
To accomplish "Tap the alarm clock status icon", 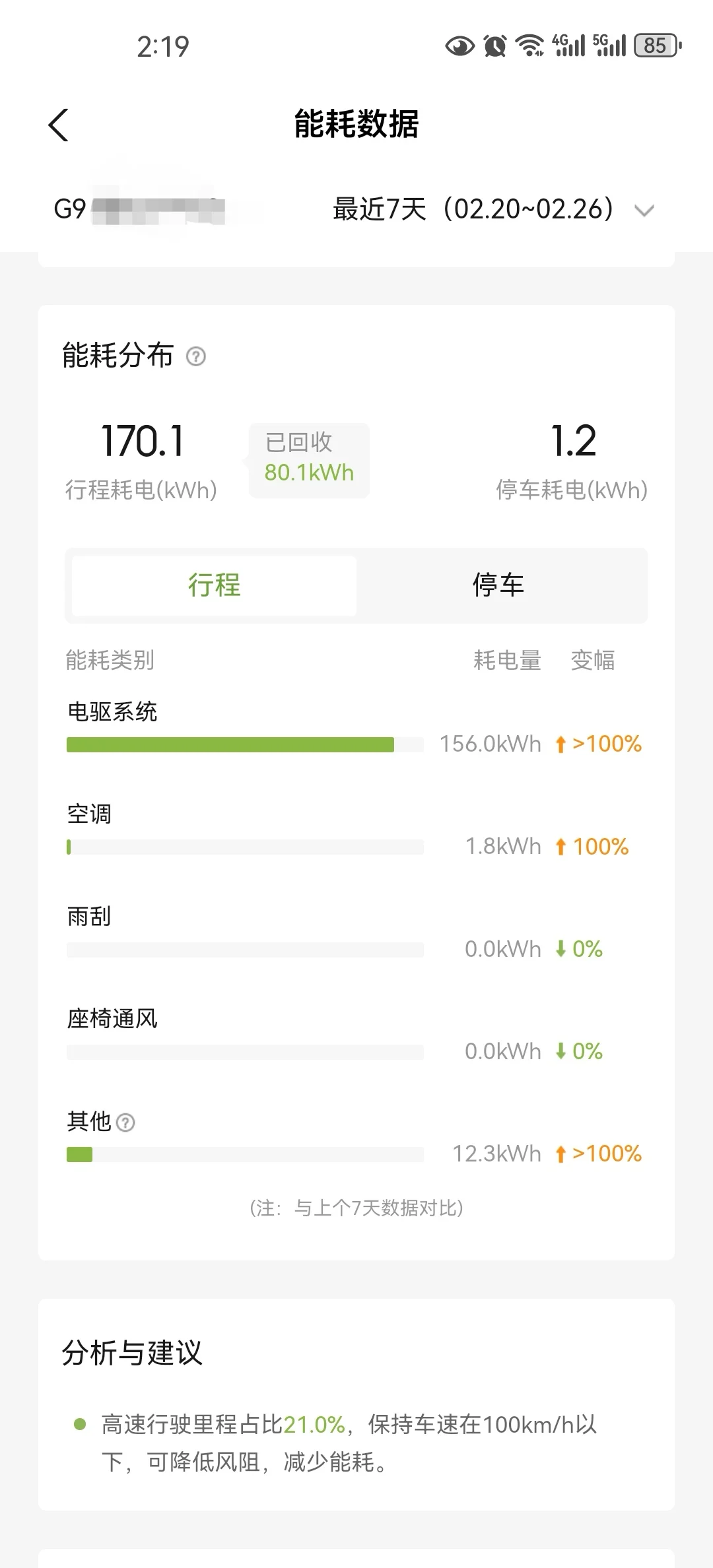I will [x=495, y=46].
